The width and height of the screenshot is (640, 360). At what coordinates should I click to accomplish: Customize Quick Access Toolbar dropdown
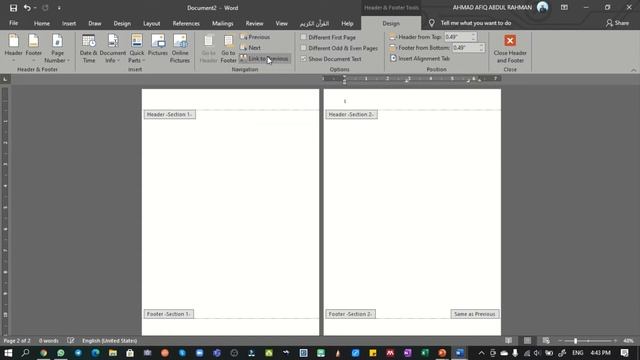point(59,8)
